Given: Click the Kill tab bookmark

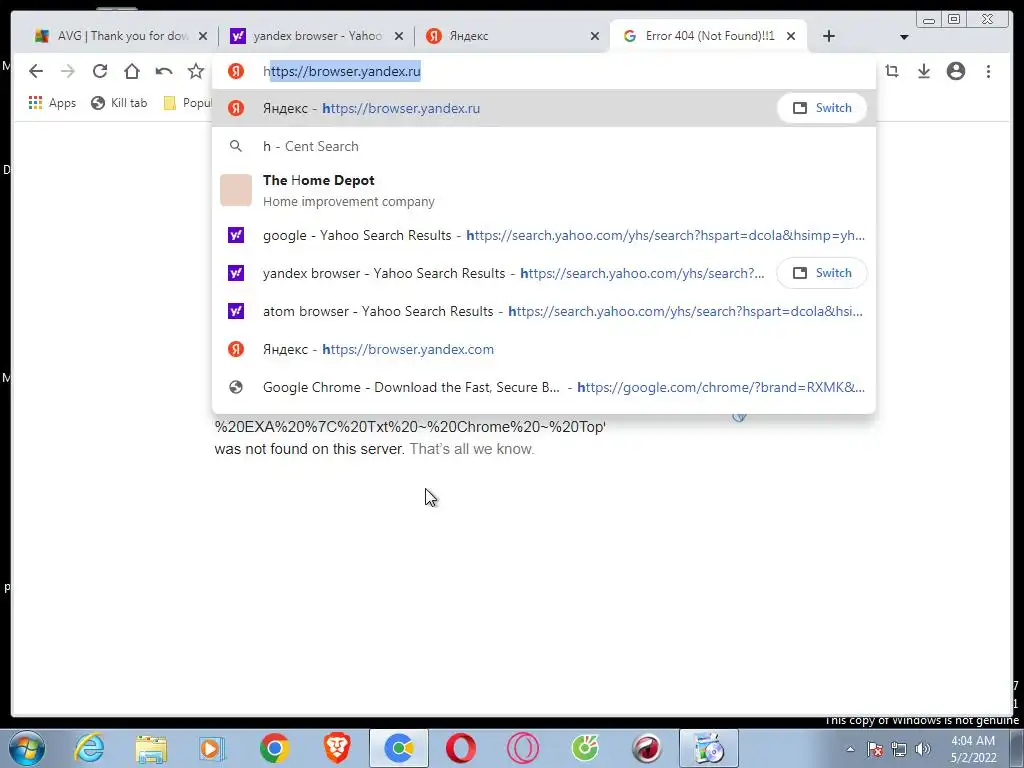Looking at the screenshot, I should point(119,103).
